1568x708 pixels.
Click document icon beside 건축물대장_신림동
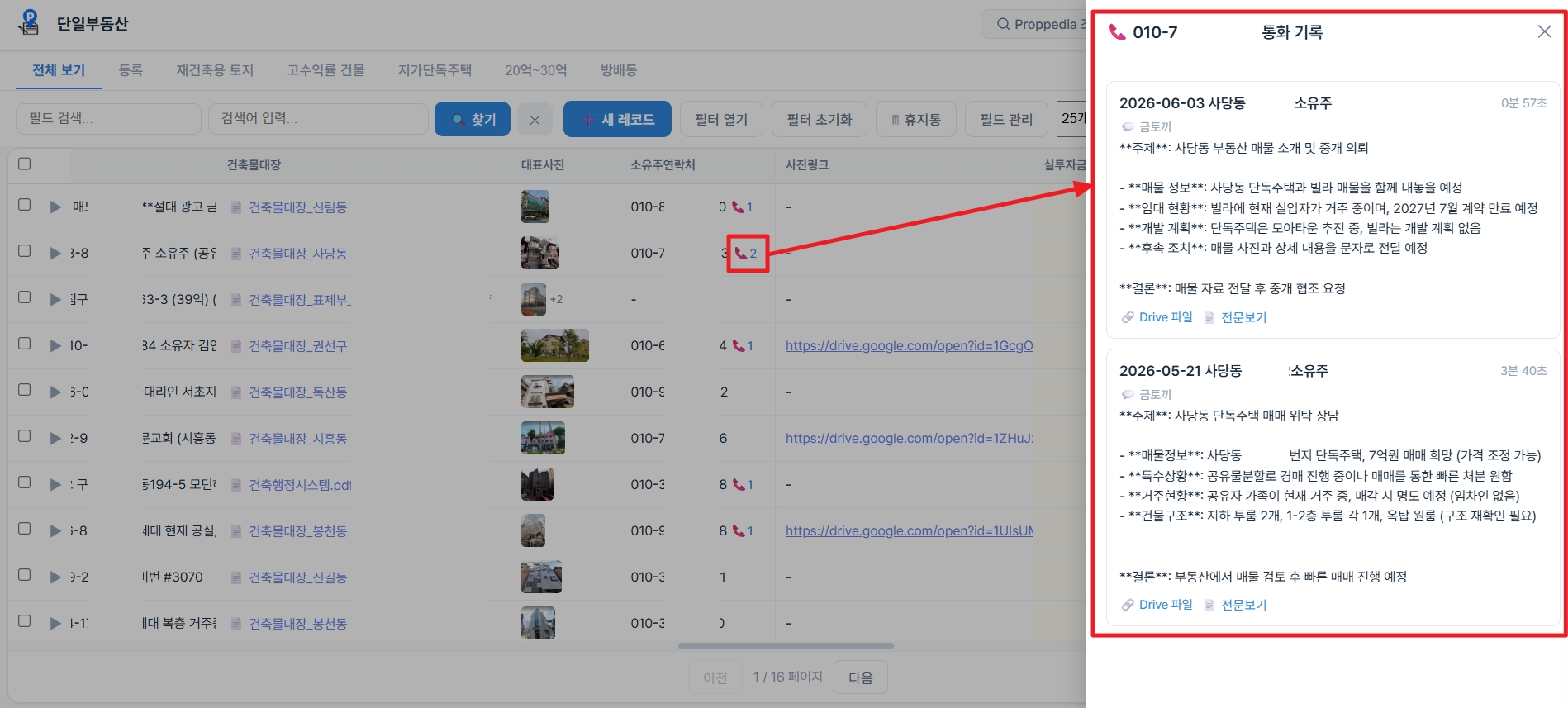(x=236, y=207)
